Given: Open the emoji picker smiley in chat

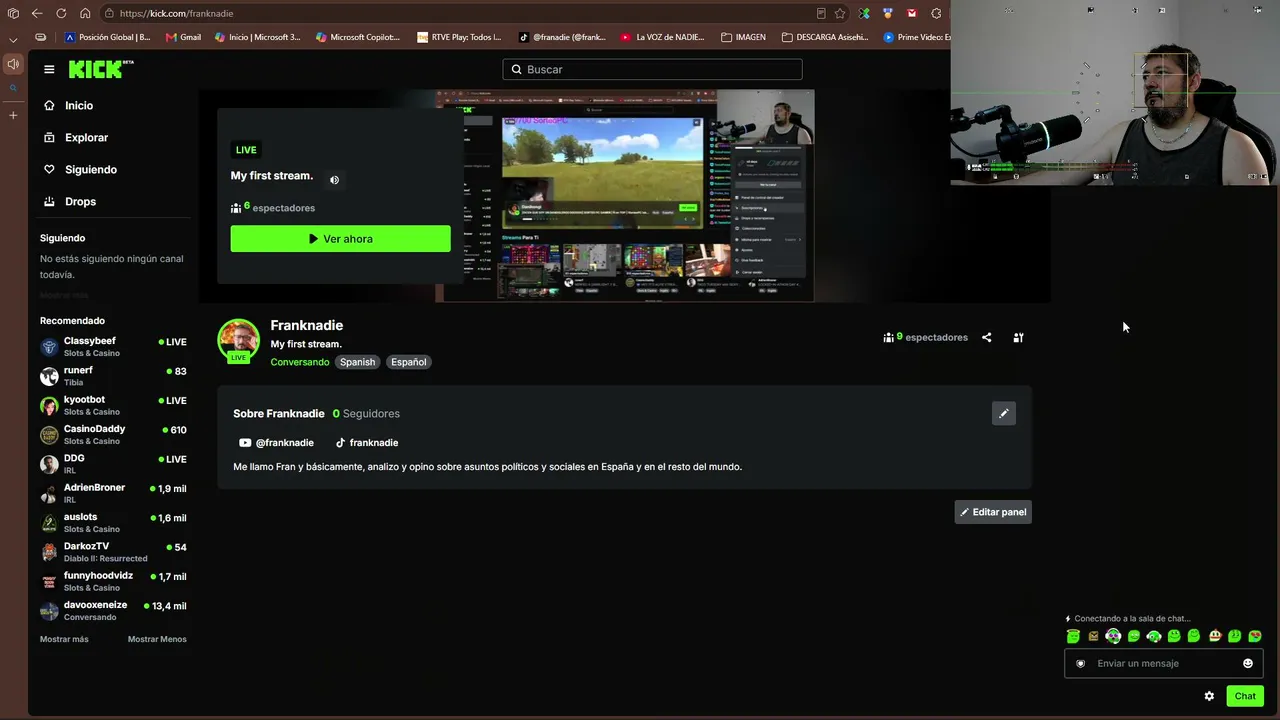Looking at the screenshot, I should (x=1248, y=663).
